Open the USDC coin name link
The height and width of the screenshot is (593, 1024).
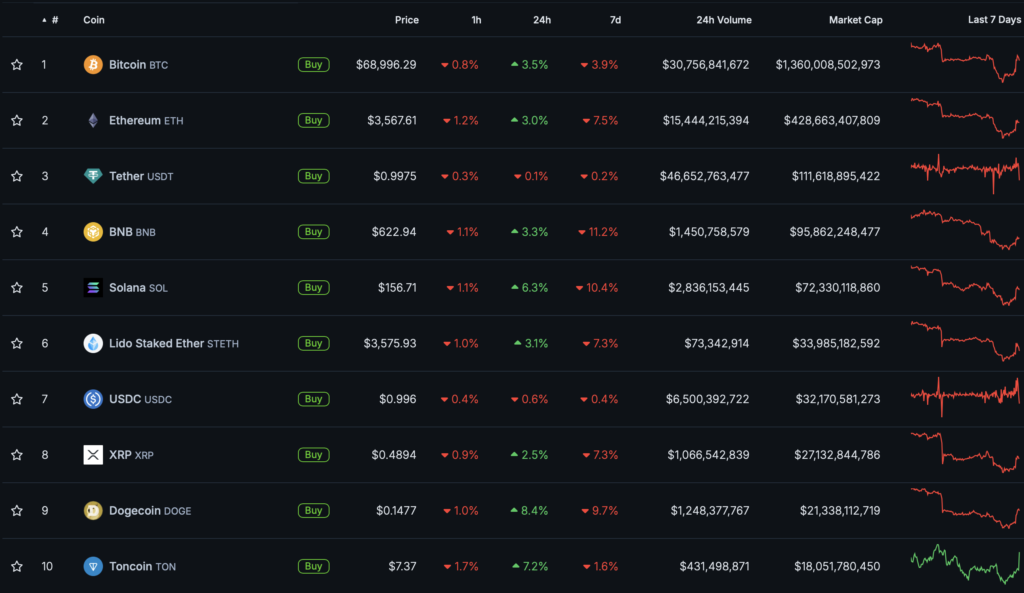(126, 400)
